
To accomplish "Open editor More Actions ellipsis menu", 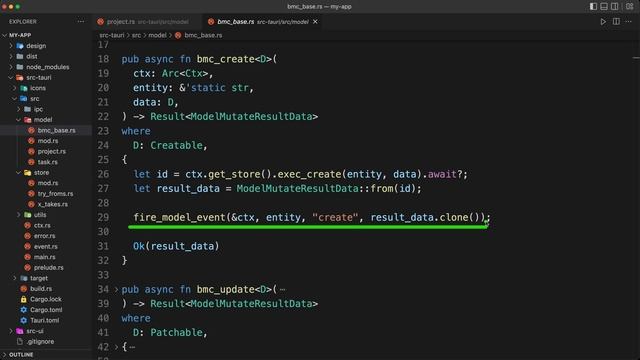I will pos(629,22).
